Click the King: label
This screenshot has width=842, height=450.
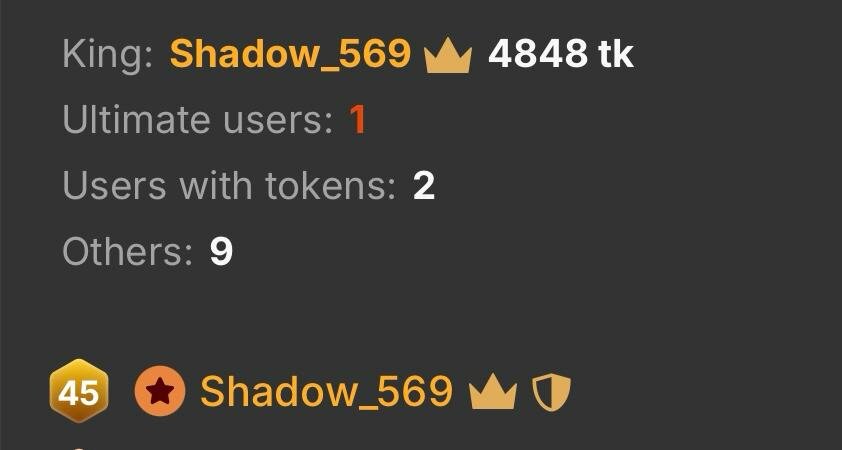coord(107,54)
